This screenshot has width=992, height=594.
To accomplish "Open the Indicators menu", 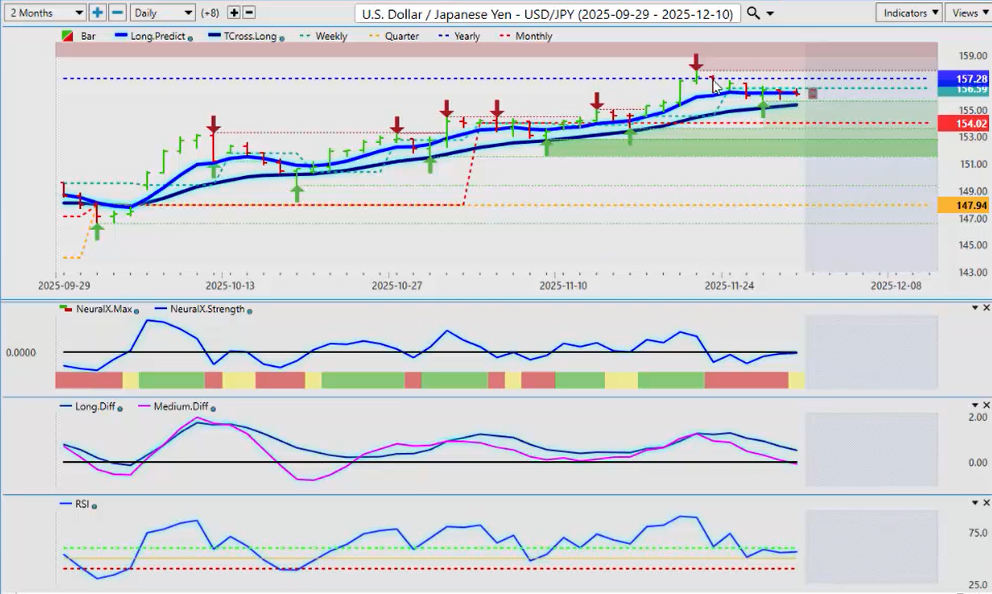I will (908, 13).
